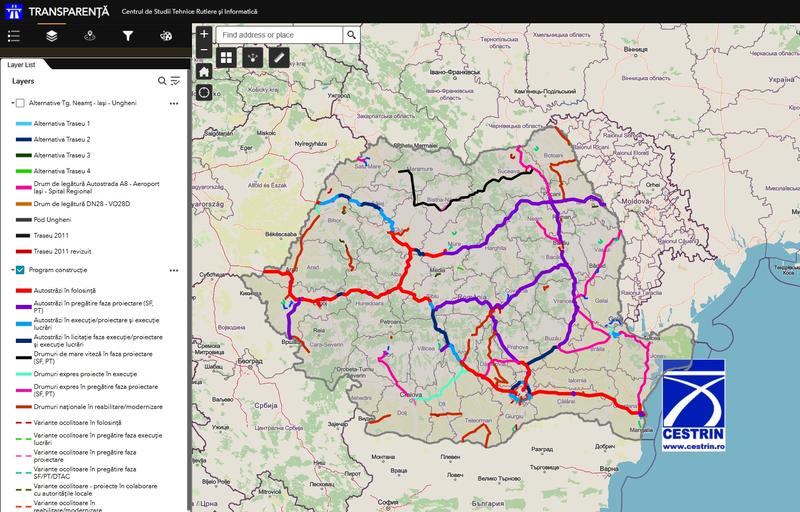This screenshot has width=800, height=512.
Task: Click the Find address or place field
Action: tap(279, 34)
